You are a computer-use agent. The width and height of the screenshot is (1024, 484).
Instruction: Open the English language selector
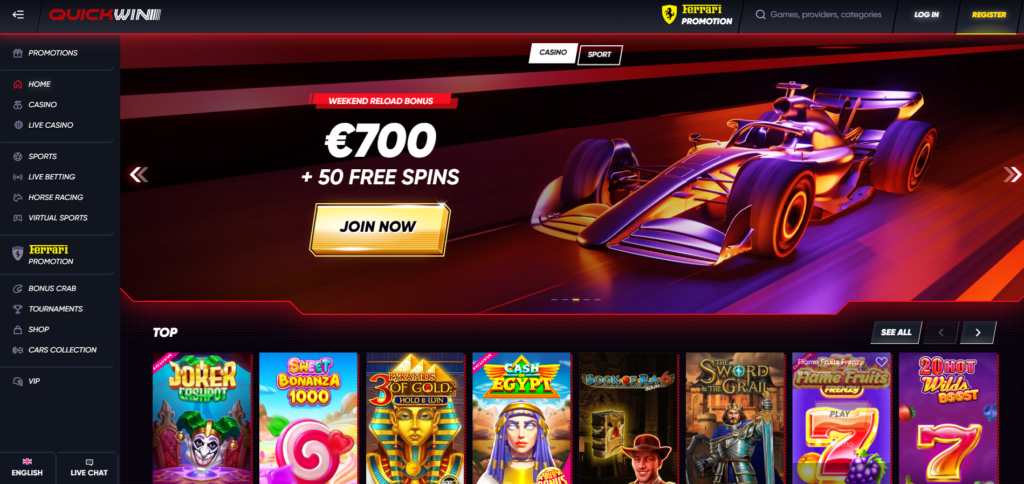[27, 468]
